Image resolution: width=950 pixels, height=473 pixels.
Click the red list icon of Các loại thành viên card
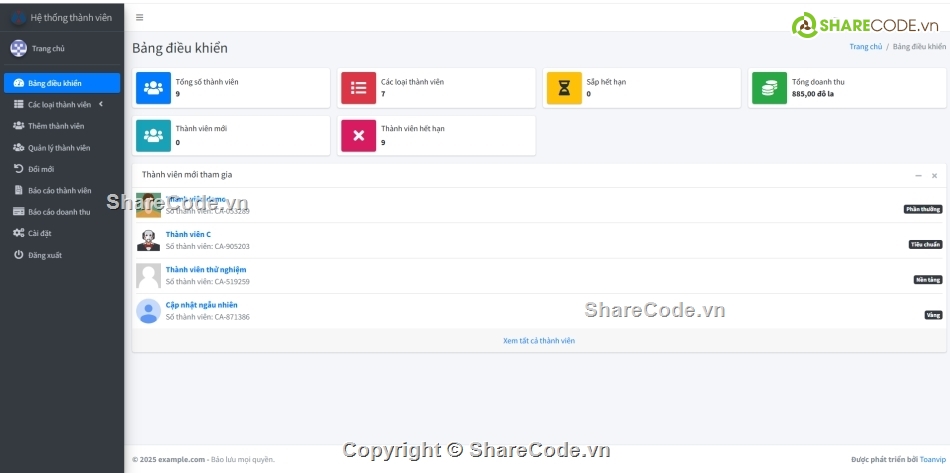pos(359,88)
